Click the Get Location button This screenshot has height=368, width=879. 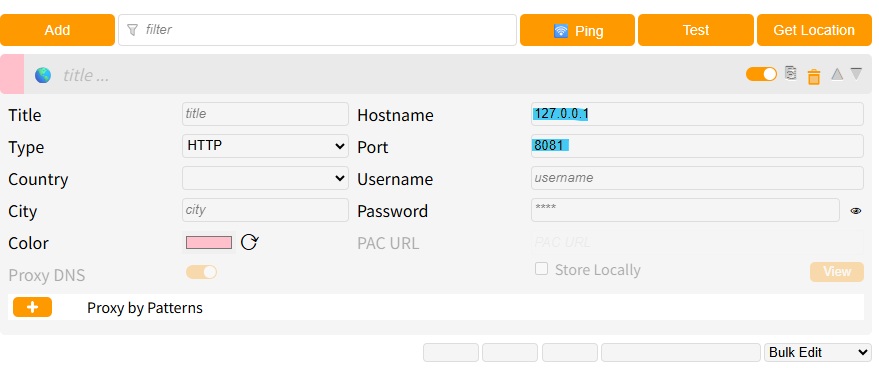pos(814,30)
